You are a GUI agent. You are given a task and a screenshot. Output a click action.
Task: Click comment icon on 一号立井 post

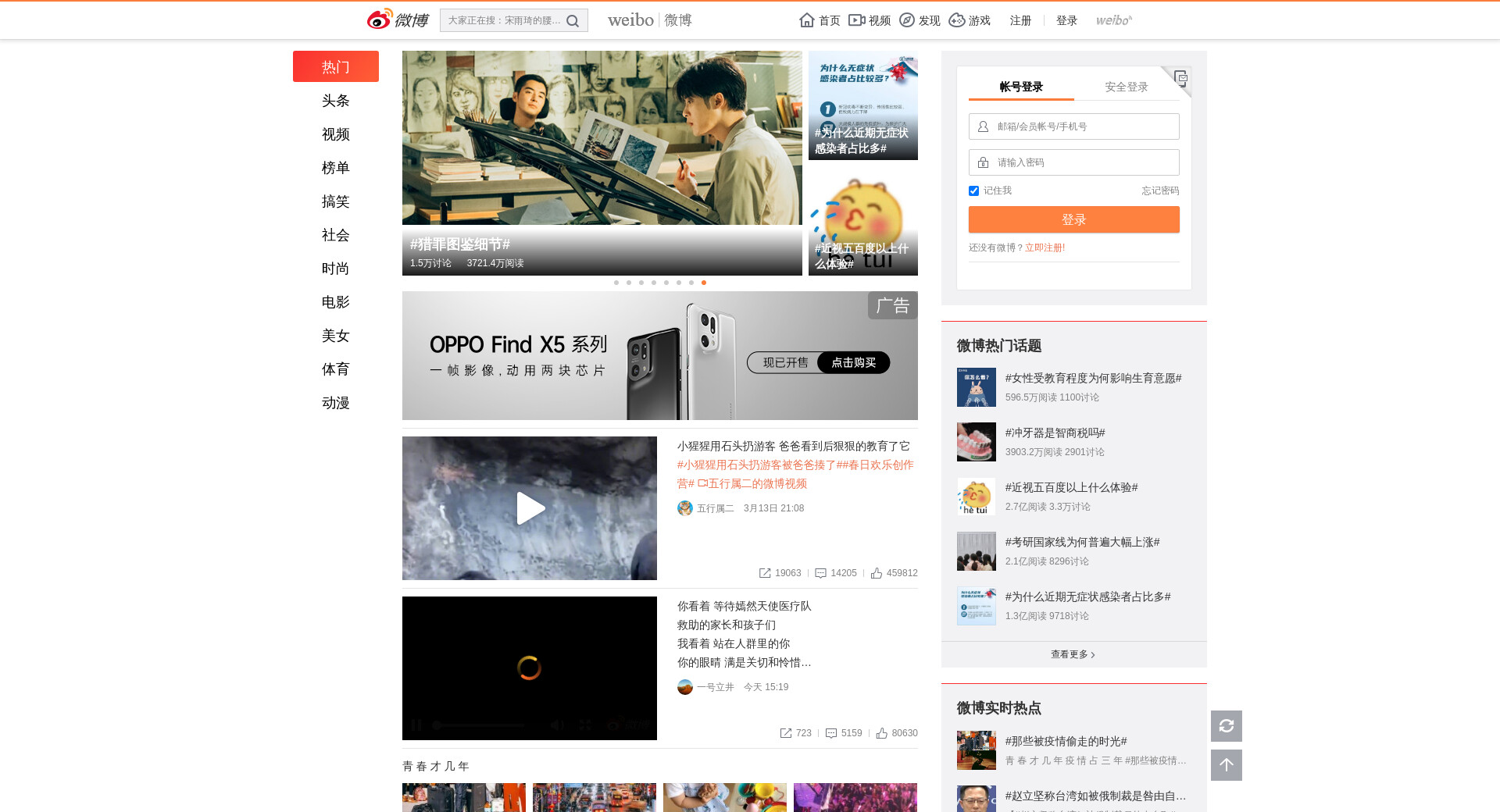831,733
